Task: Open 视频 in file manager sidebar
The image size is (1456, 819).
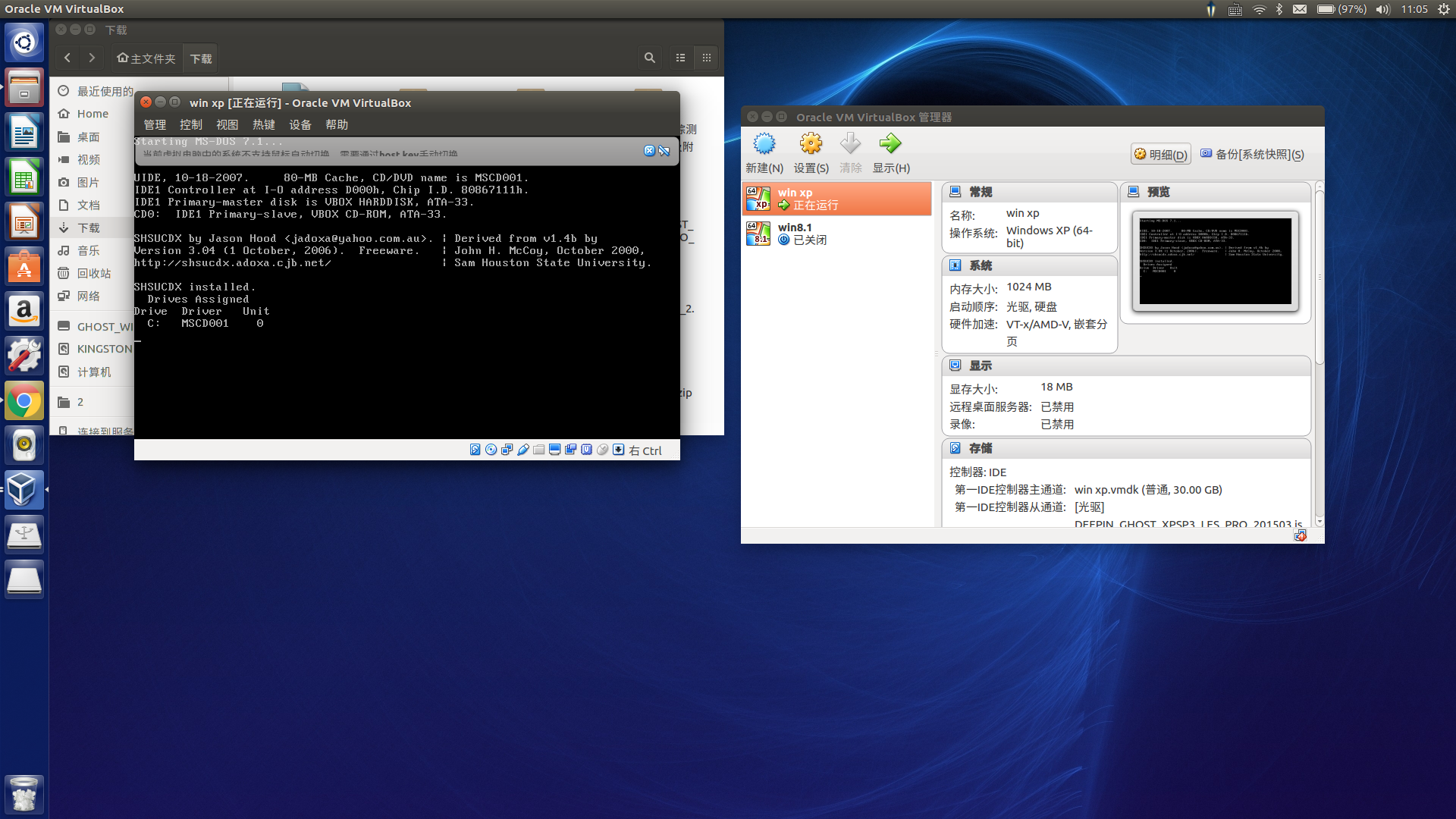Action: 88,159
